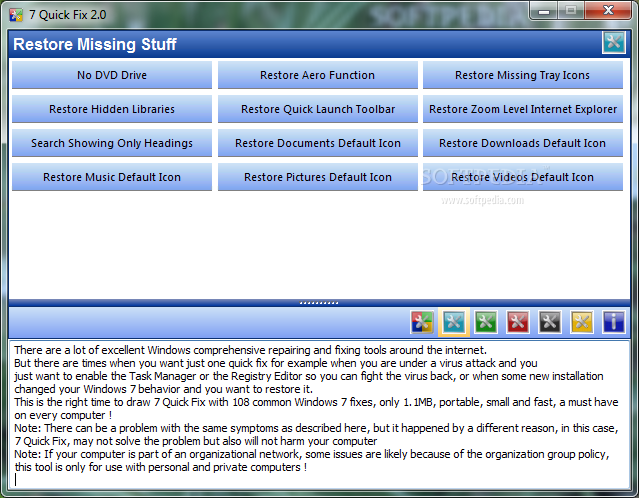Click the No DVD Drive button
The height and width of the screenshot is (498, 639).
(112, 75)
